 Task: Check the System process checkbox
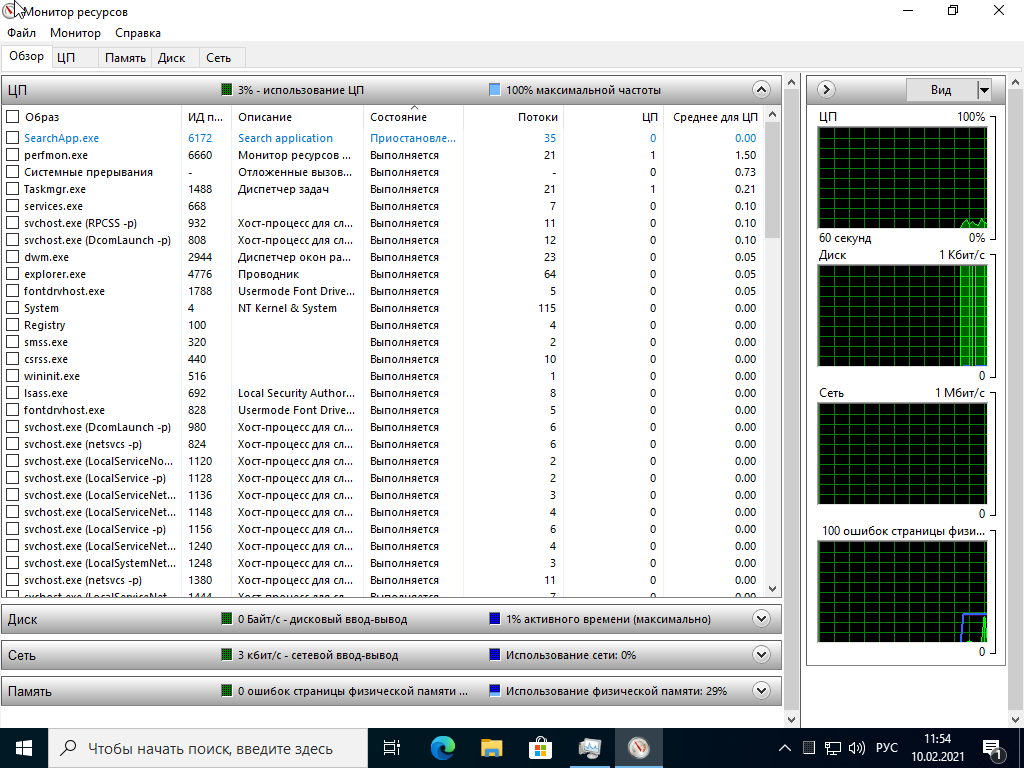(x=12, y=308)
